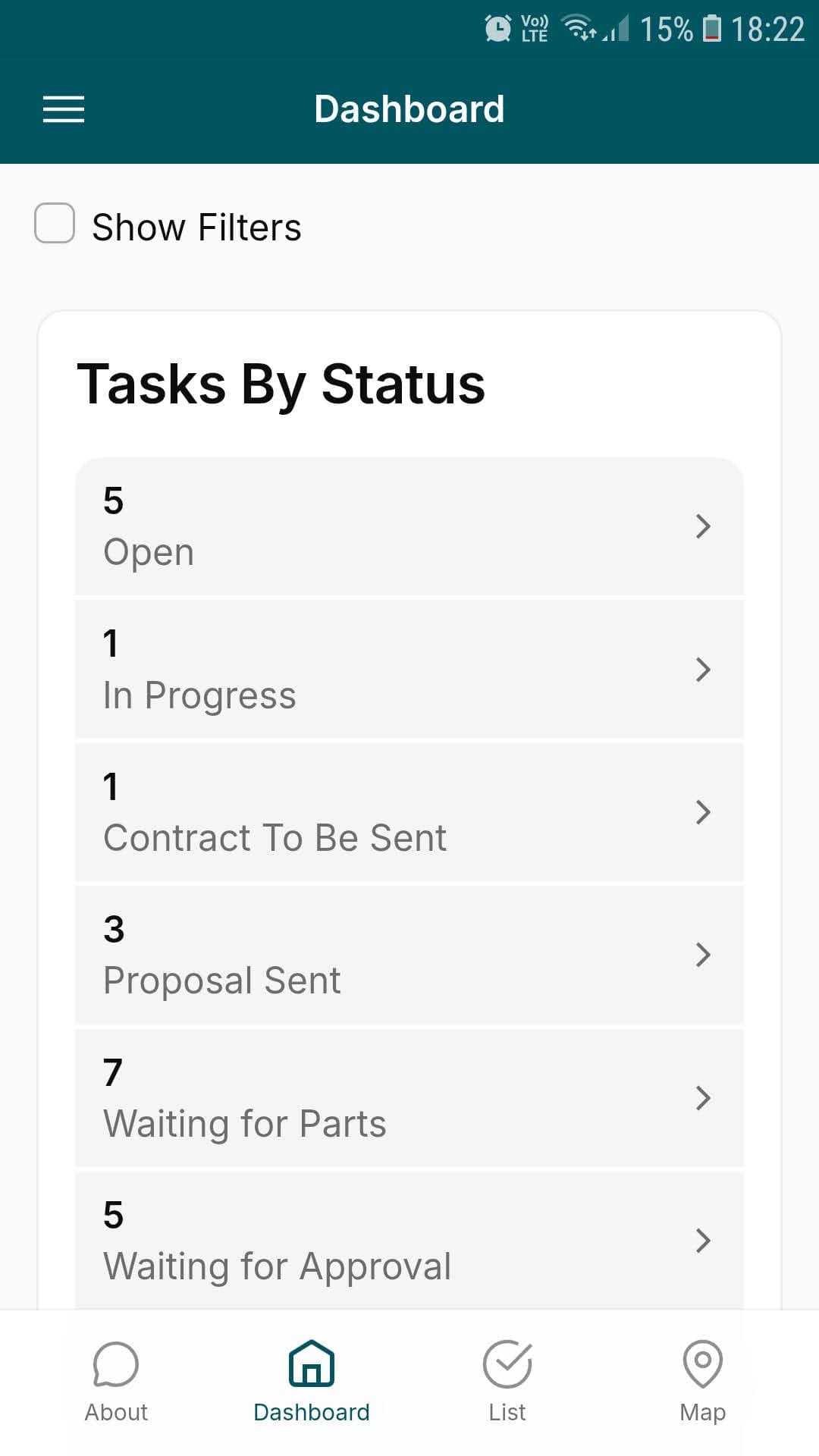Tap the Wi-Fi status bar icon
Image resolution: width=819 pixels, height=1456 pixels.
coord(579,30)
